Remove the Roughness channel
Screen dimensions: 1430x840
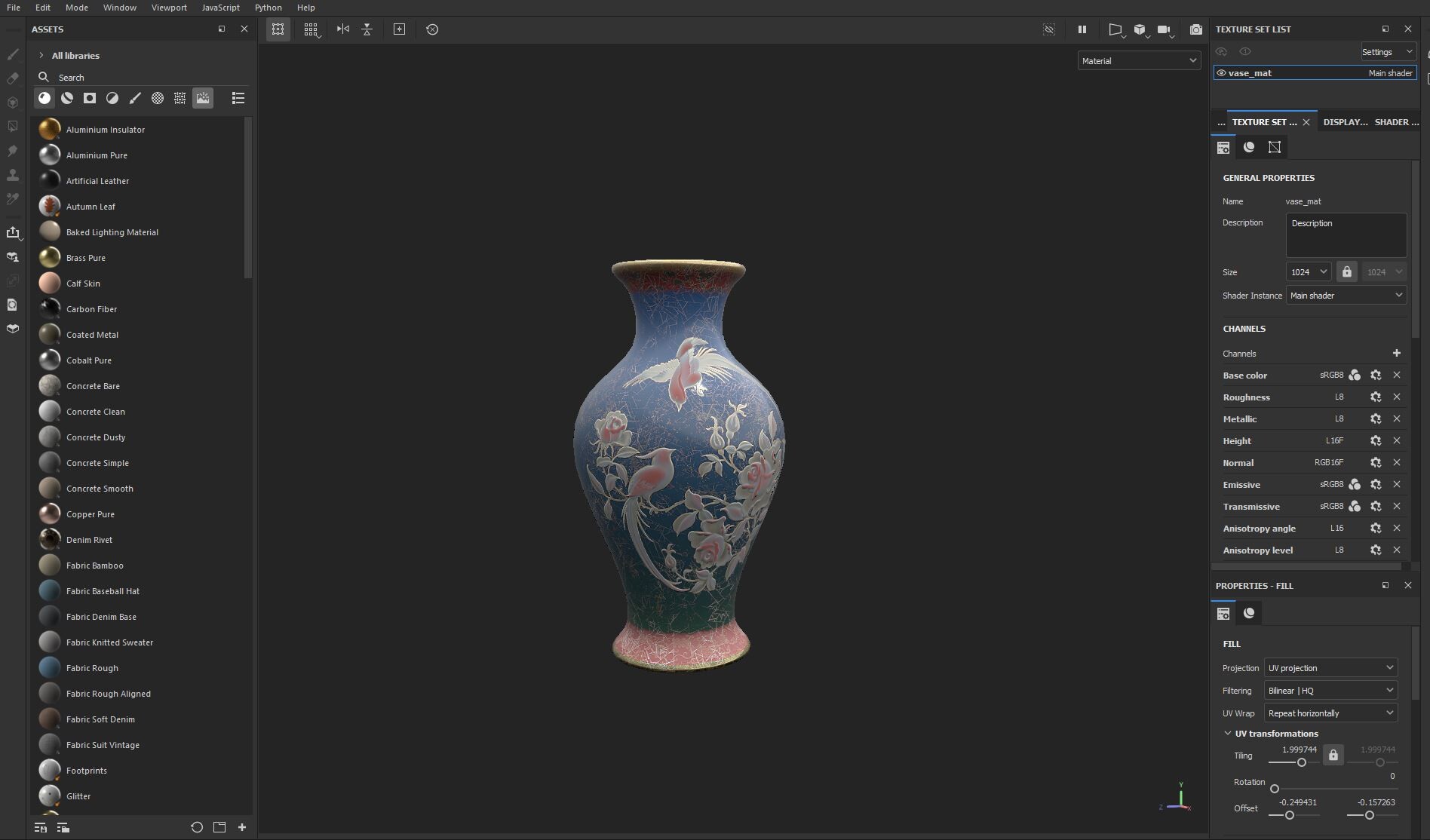(1396, 397)
